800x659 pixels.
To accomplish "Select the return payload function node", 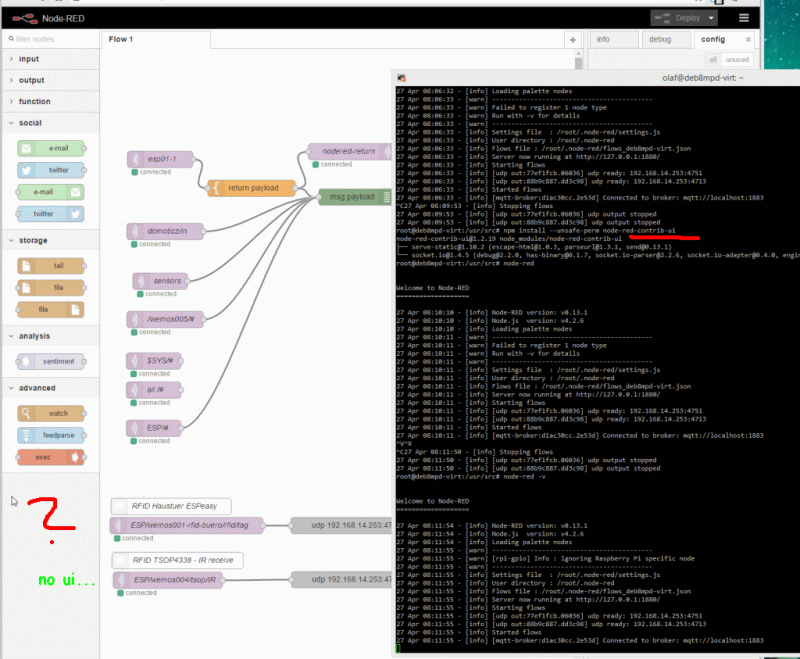I will coord(252,188).
